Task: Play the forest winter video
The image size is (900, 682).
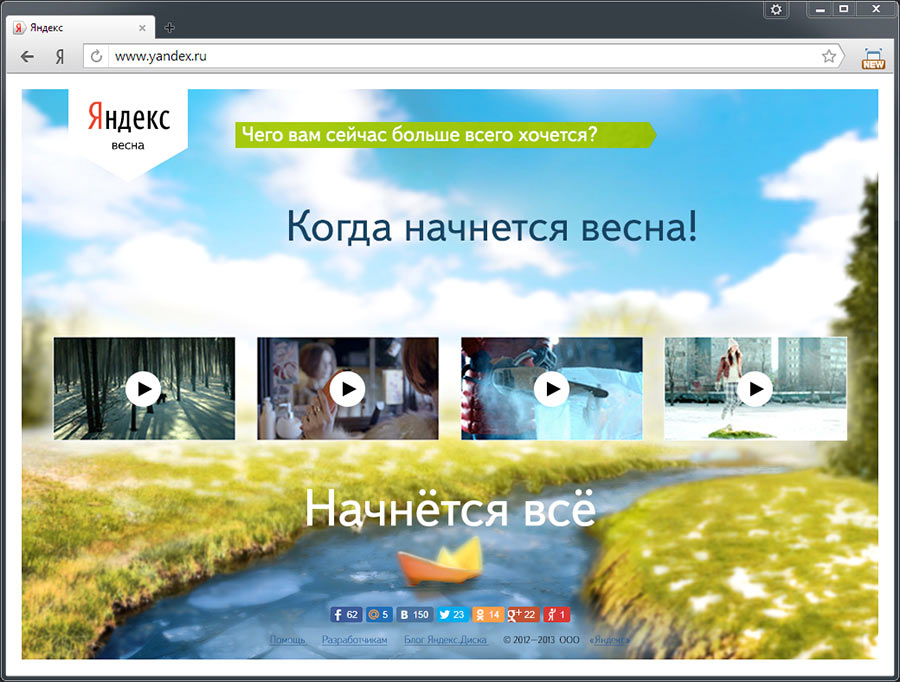Action: pos(144,389)
